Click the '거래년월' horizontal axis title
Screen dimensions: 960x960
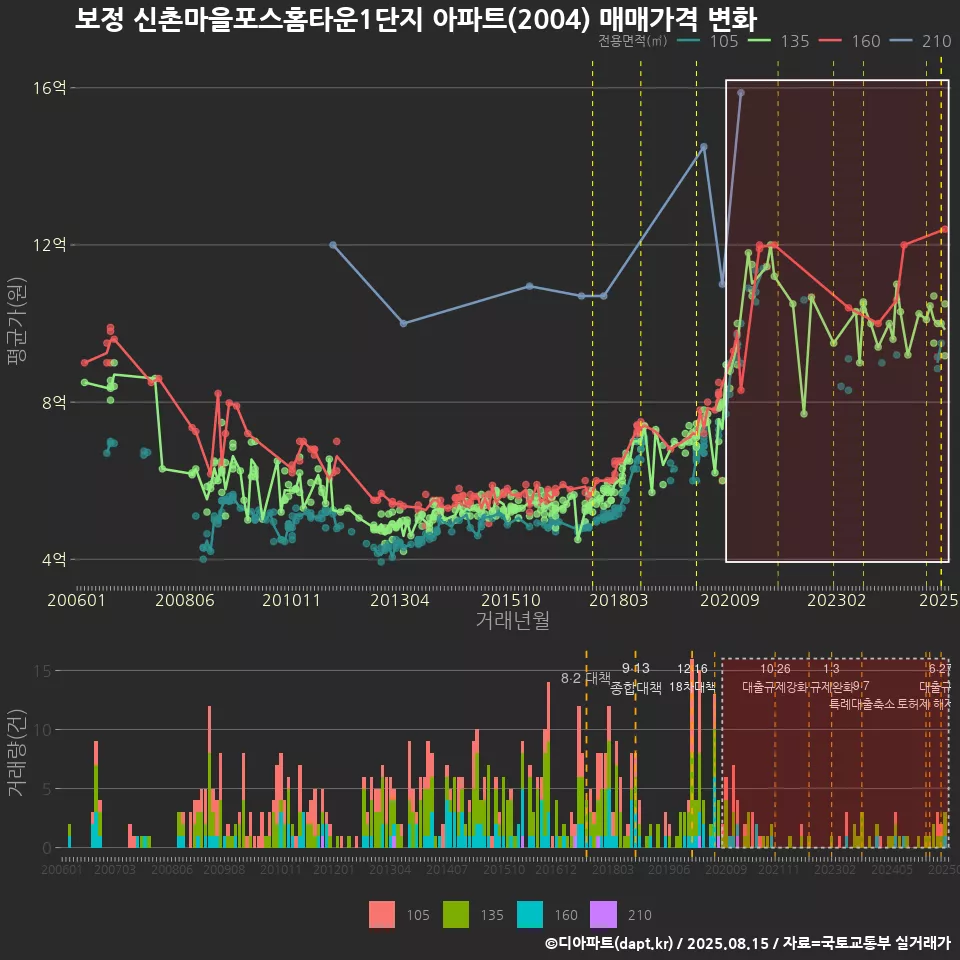(x=512, y=620)
